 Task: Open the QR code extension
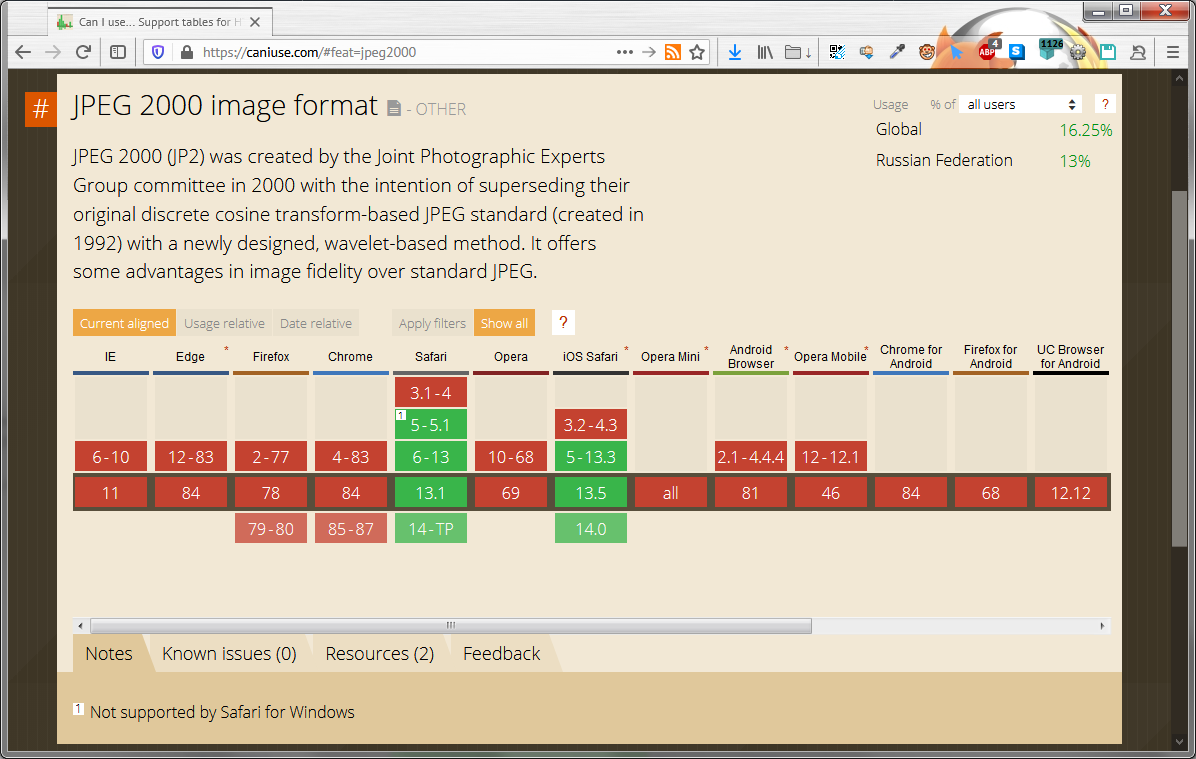[837, 52]
